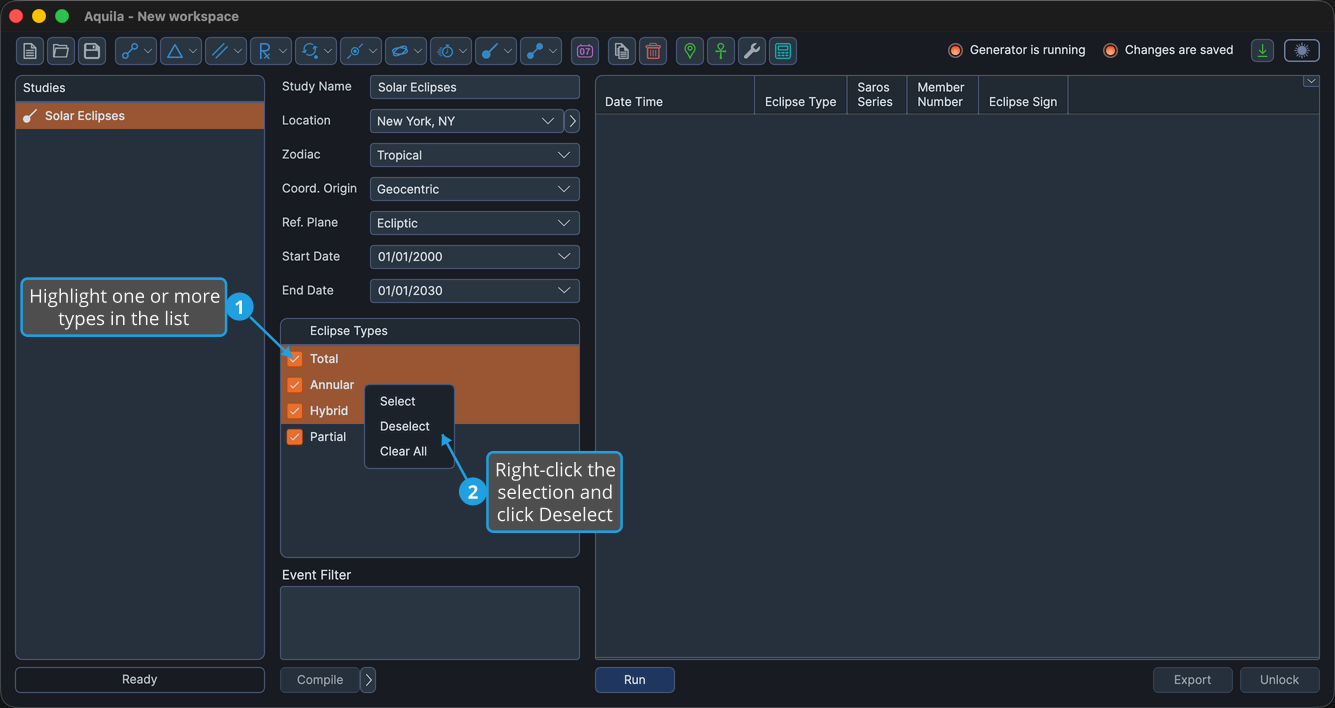This screenshot has width=1335, height=708.
Task: Click the Unlock button
Action: (x=1279, y=680)
